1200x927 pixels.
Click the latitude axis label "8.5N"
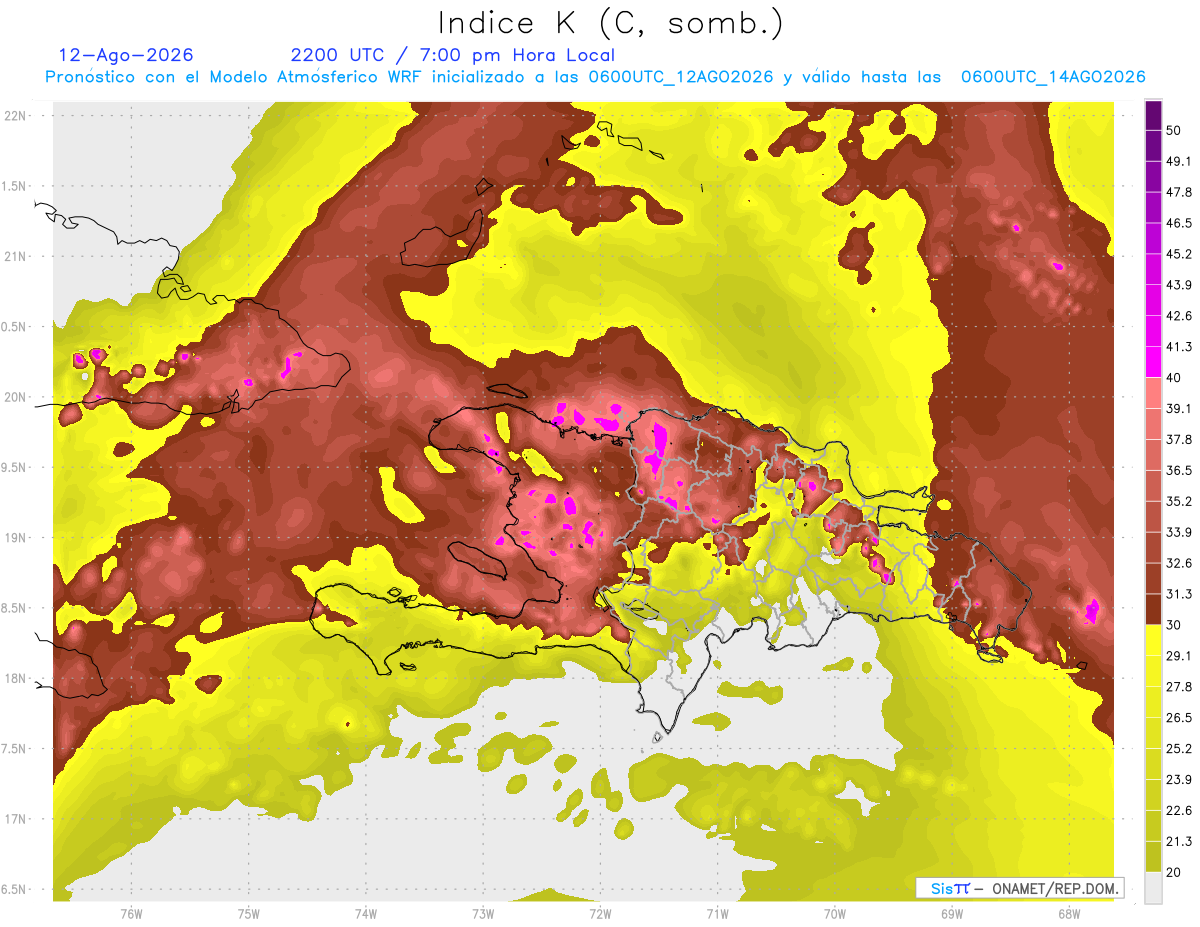click(x=15, y=608)
